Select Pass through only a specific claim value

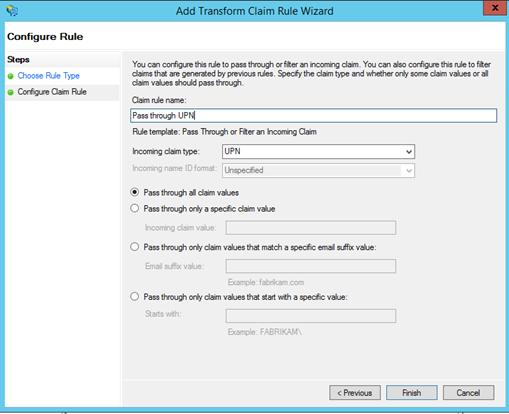tap(135, 208)
